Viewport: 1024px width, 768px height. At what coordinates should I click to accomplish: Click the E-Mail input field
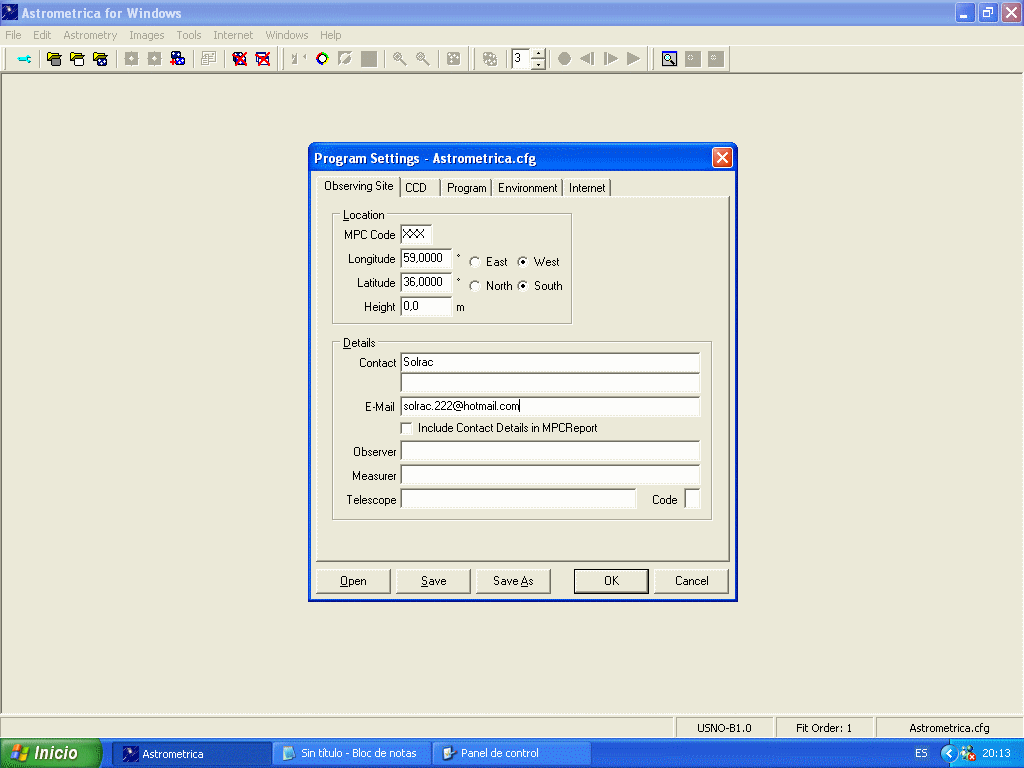pos(550,406)
